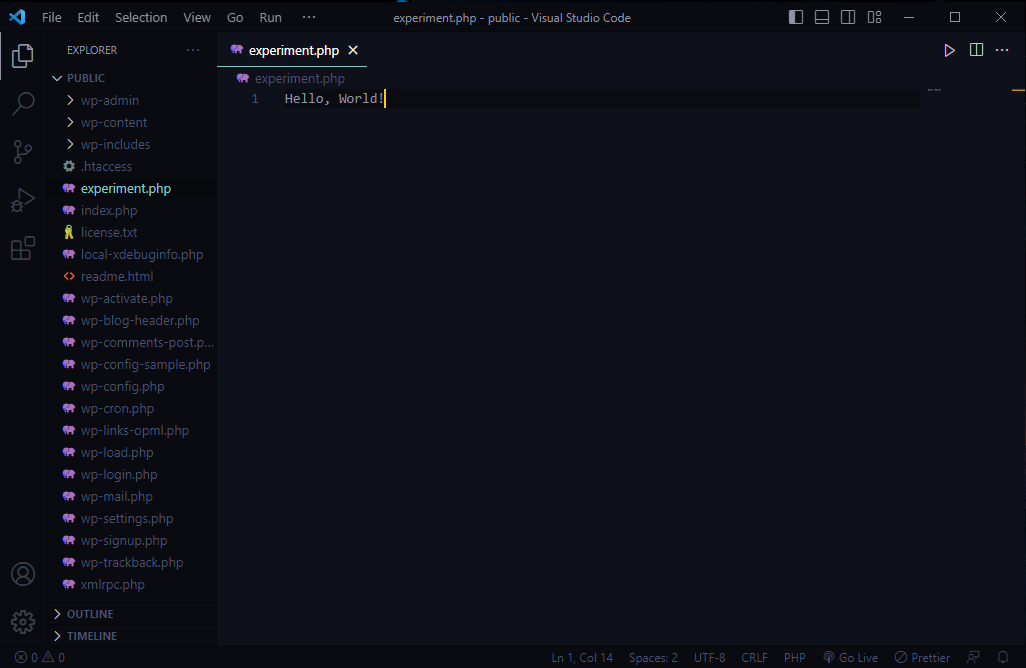This screenshot has height=668, width=1026.
Task: Open Explorer Views and More Actions
Action: 192,50
